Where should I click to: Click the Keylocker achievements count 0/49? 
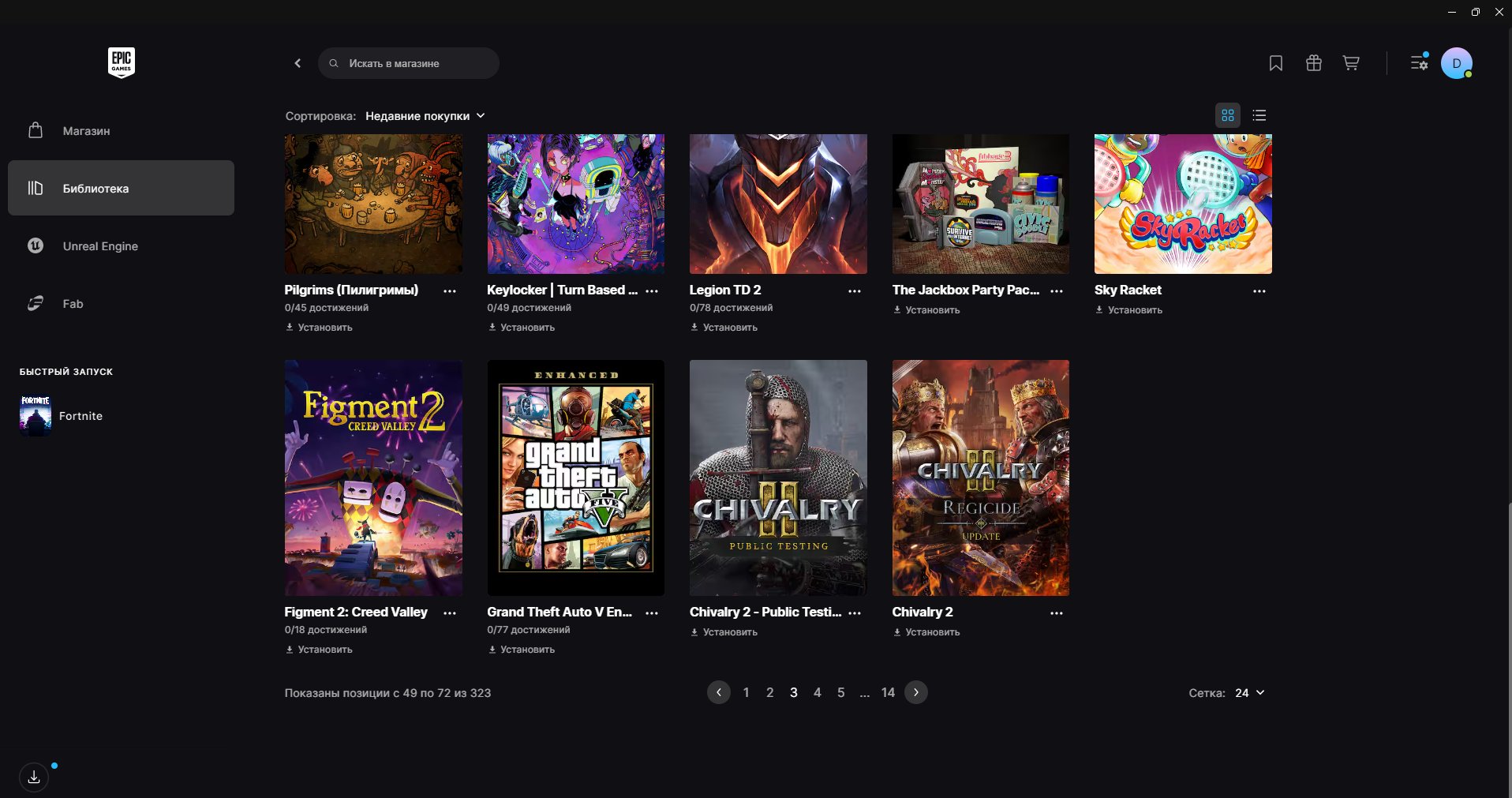pyautogui.click(x=530, y=308)
